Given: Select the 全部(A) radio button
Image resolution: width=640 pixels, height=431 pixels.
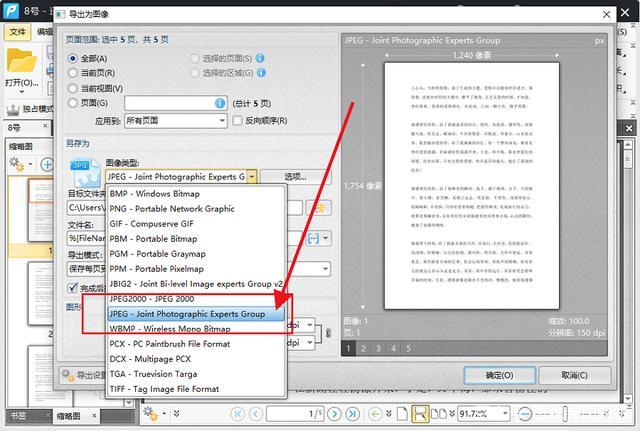Looking at the screenshot, I should click(73, 59).
